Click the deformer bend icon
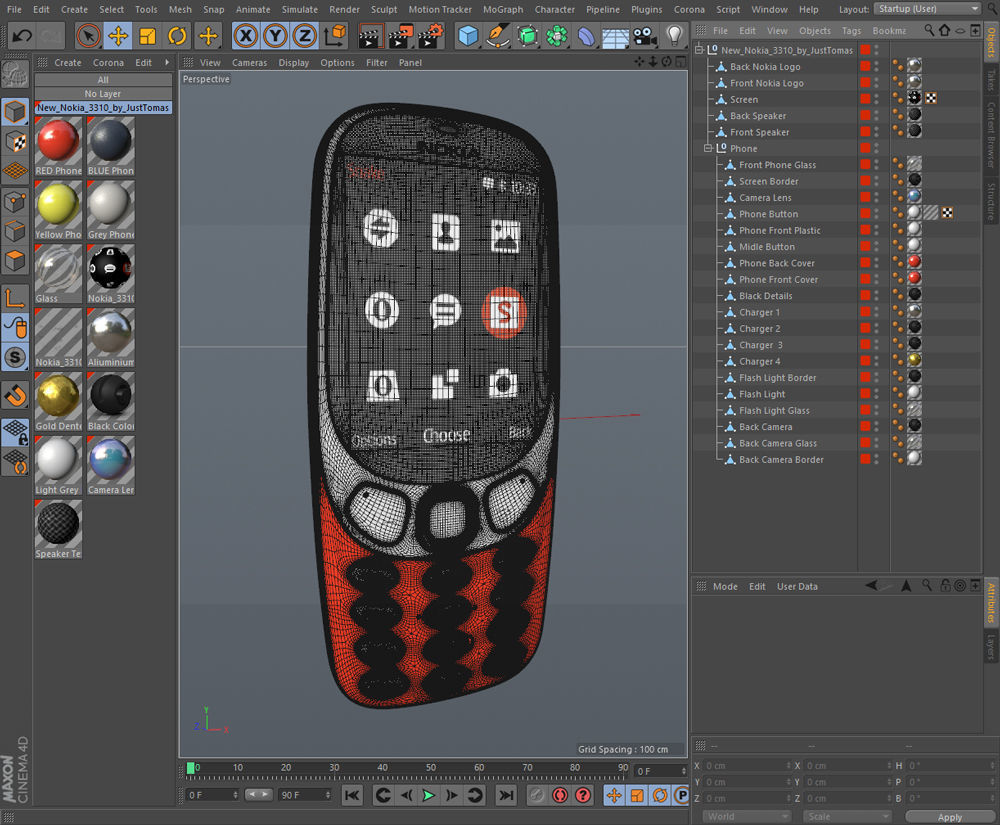Viewport: 1000px width, 825px height. pos(585,36)
